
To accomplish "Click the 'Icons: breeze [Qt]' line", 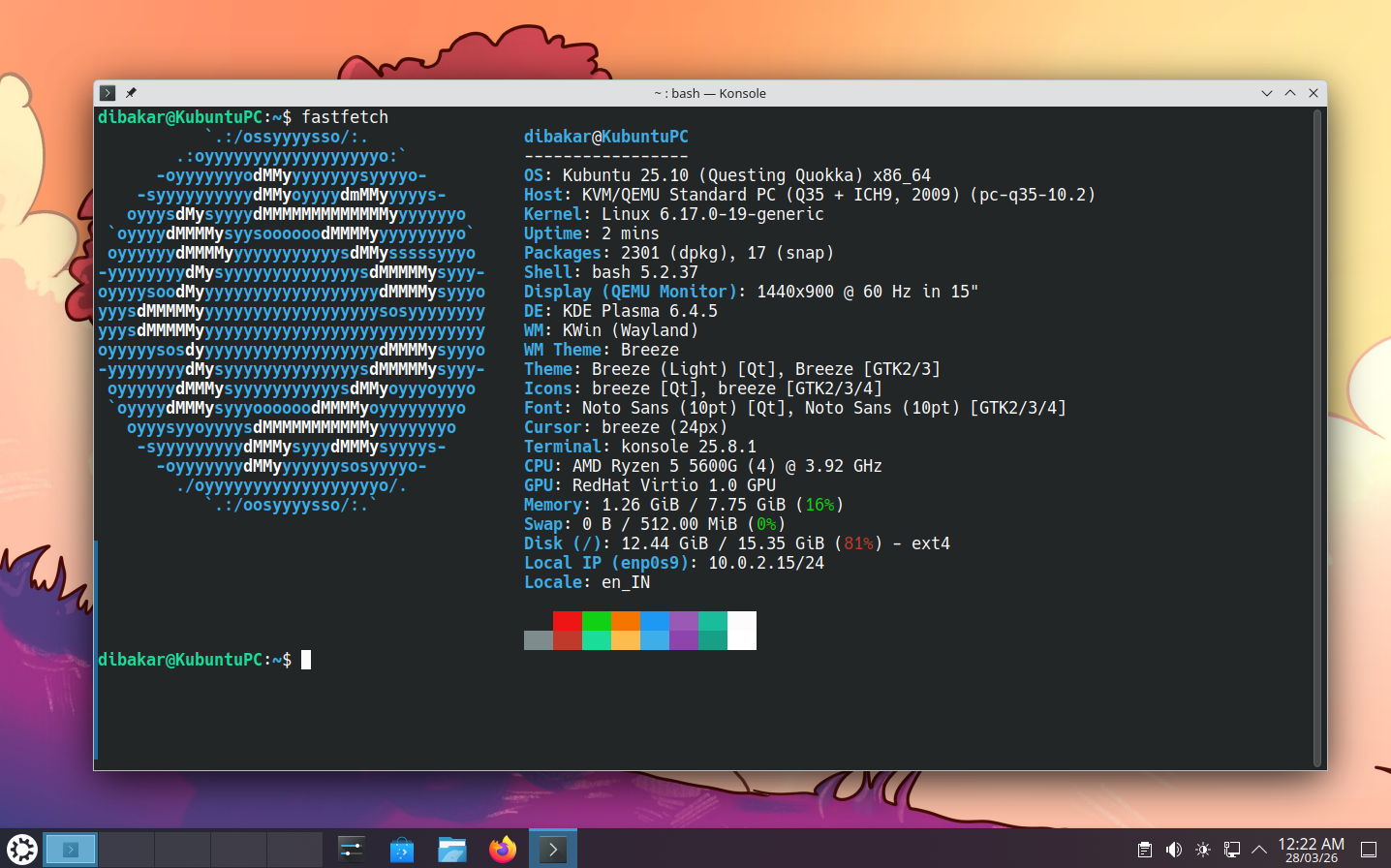I will (x=703, y=388).
